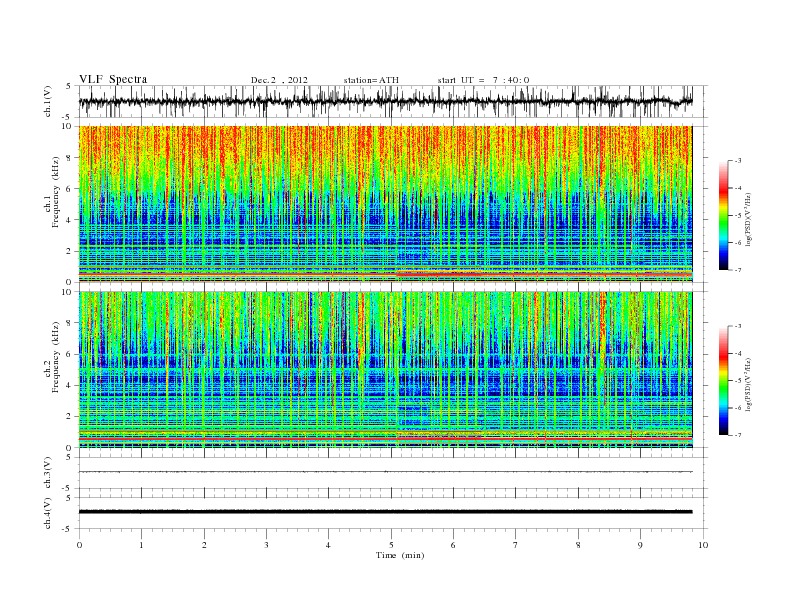Click the "2" kHz tick on the ch.2 frequency axis
792x612 pixels.
[x=70, y=417]
